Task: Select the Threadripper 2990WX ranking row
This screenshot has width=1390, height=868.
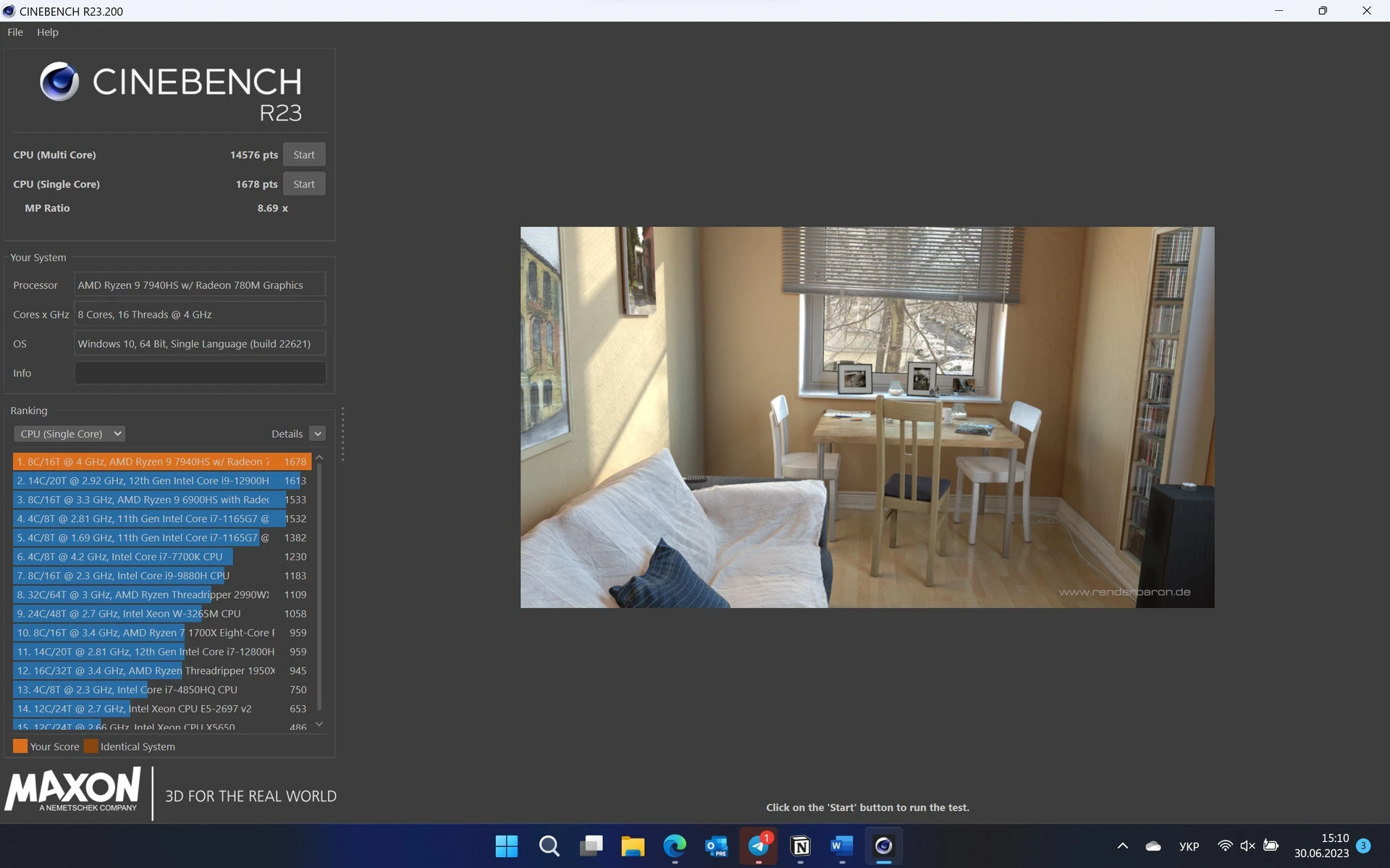Action: tap(162, 594)
